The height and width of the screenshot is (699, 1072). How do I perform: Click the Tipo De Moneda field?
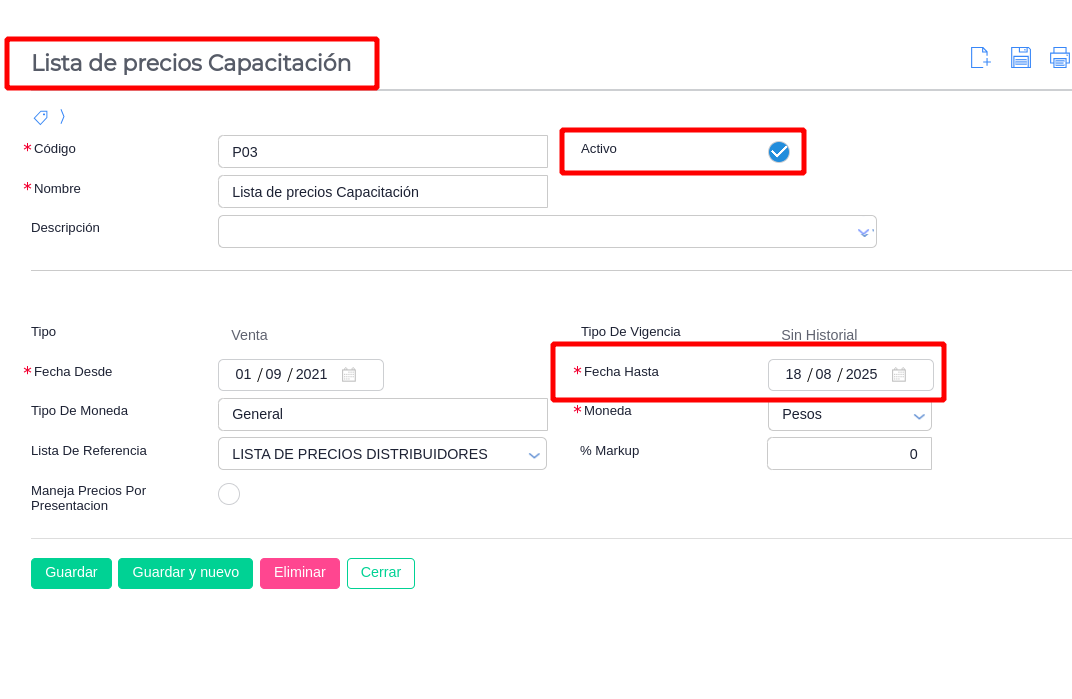382,414
